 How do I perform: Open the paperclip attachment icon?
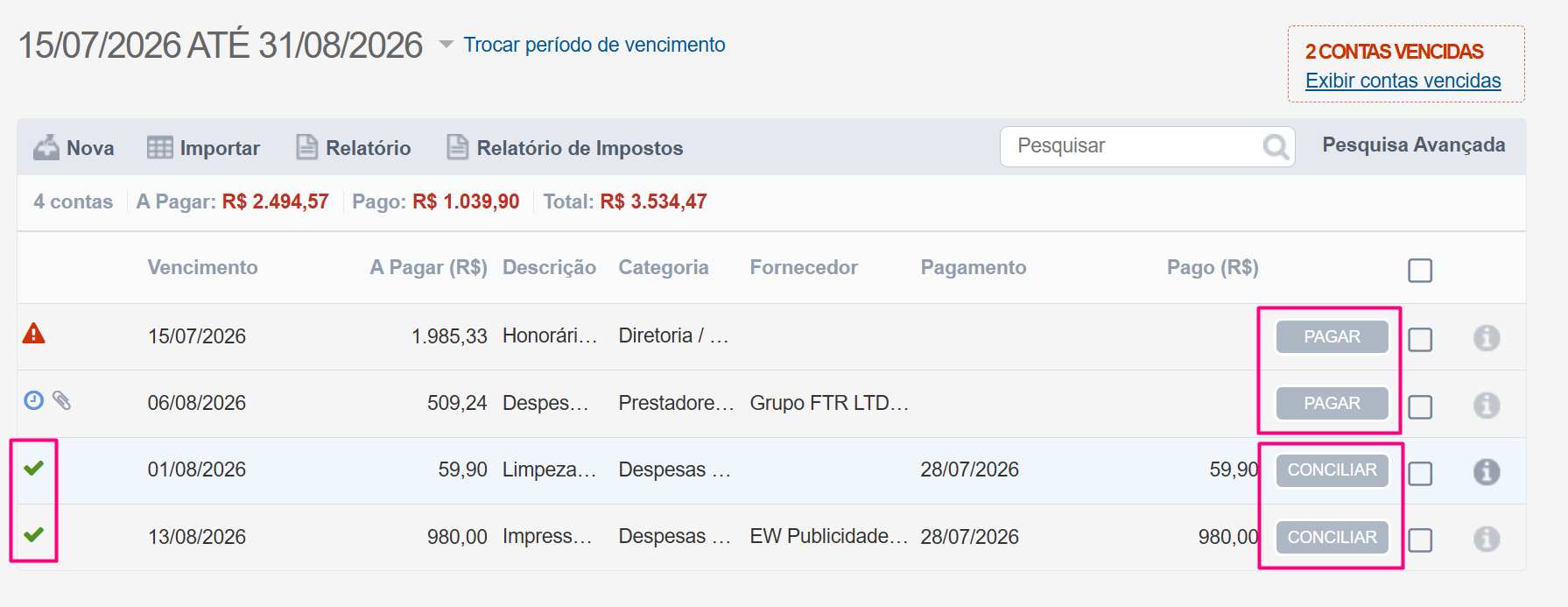click(61, 400)
